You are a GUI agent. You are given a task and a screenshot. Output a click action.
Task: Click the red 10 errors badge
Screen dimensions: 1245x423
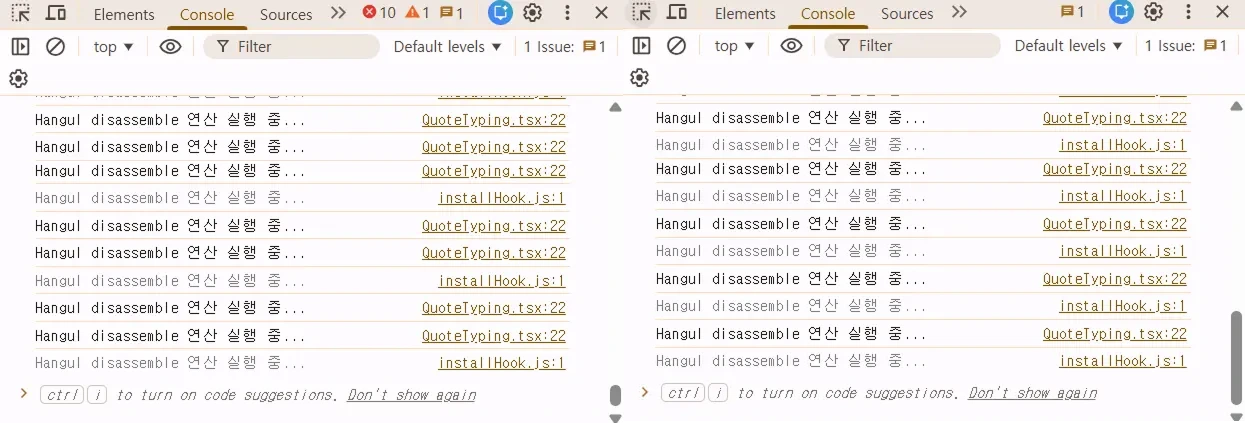coord(379,13)
